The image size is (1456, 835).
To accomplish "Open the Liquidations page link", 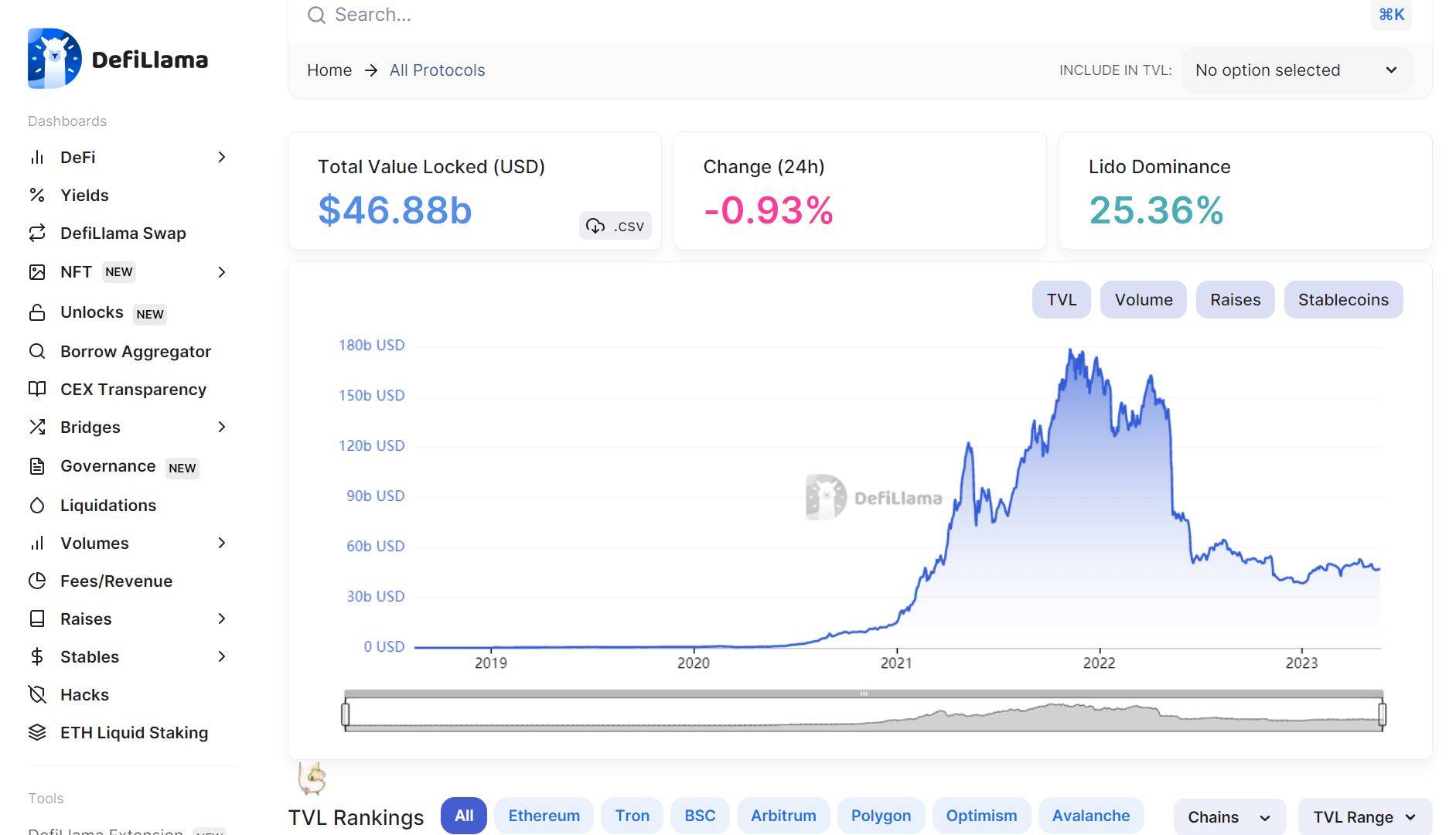I will [108, 506].
